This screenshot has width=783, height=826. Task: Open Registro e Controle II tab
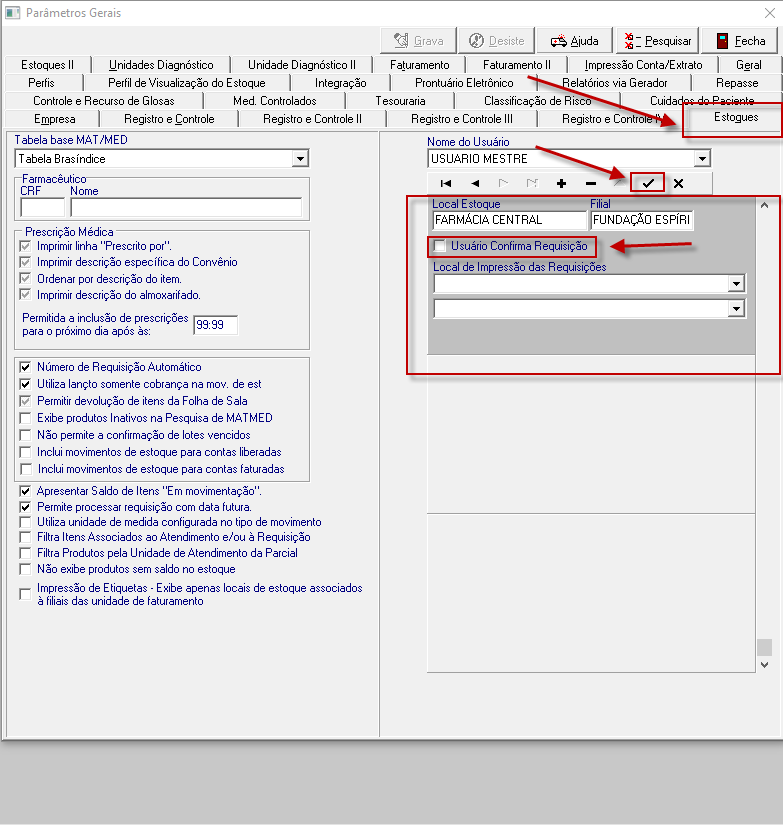(312, 119)
